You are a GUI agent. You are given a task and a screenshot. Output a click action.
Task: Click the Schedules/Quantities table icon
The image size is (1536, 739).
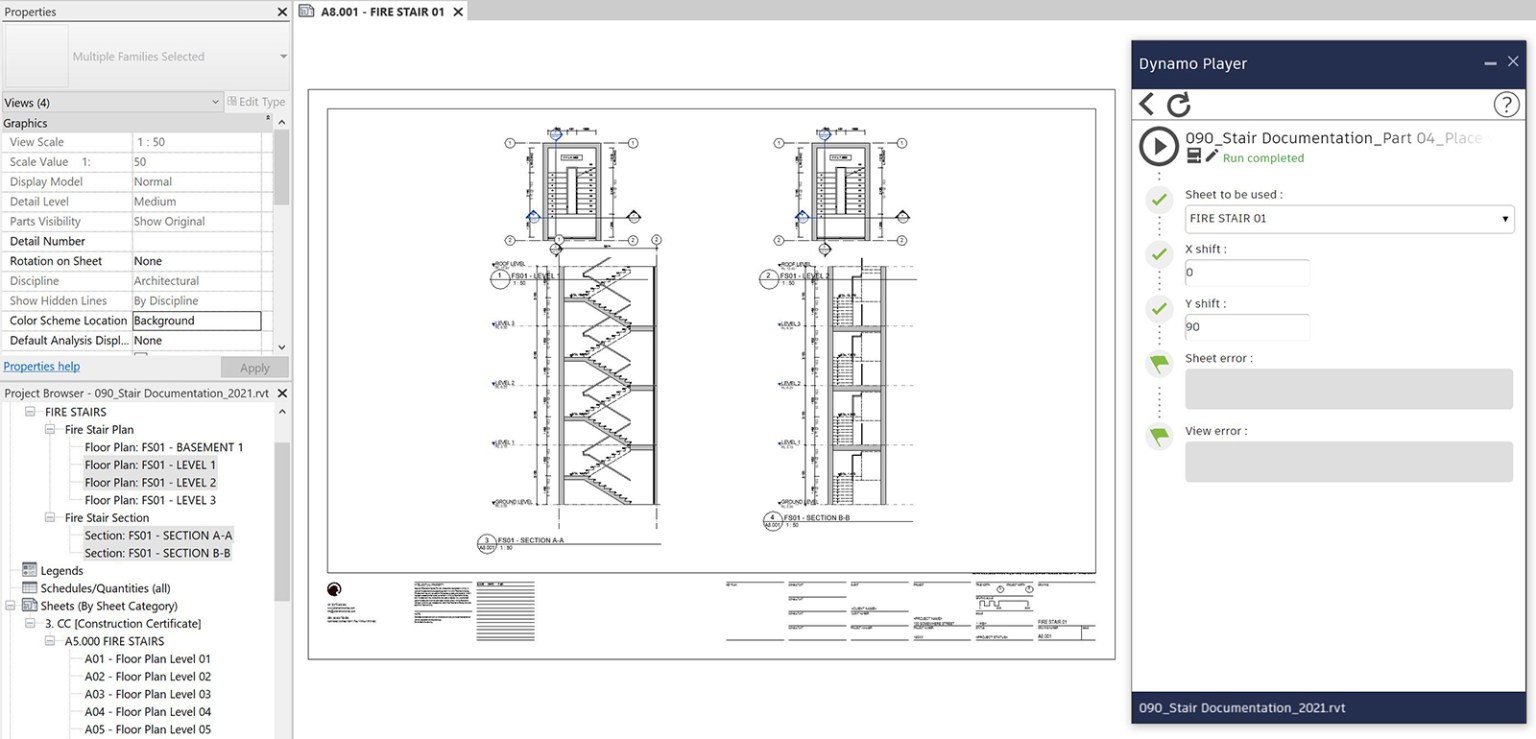coord(30,588)
